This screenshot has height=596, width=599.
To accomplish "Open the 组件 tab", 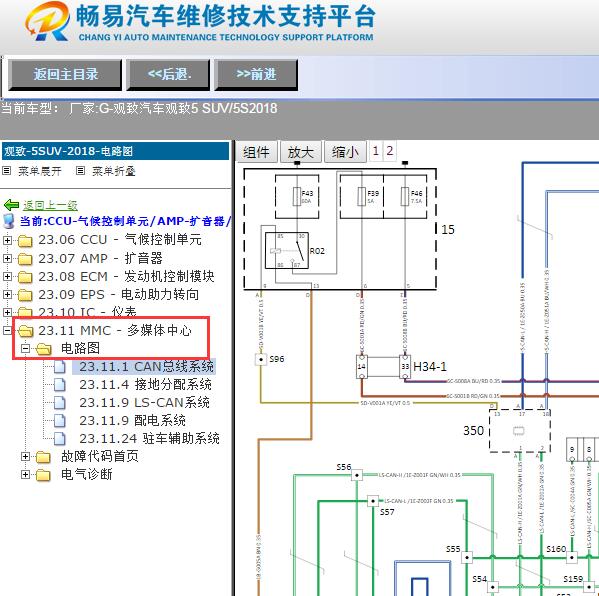I will [256, 152].
